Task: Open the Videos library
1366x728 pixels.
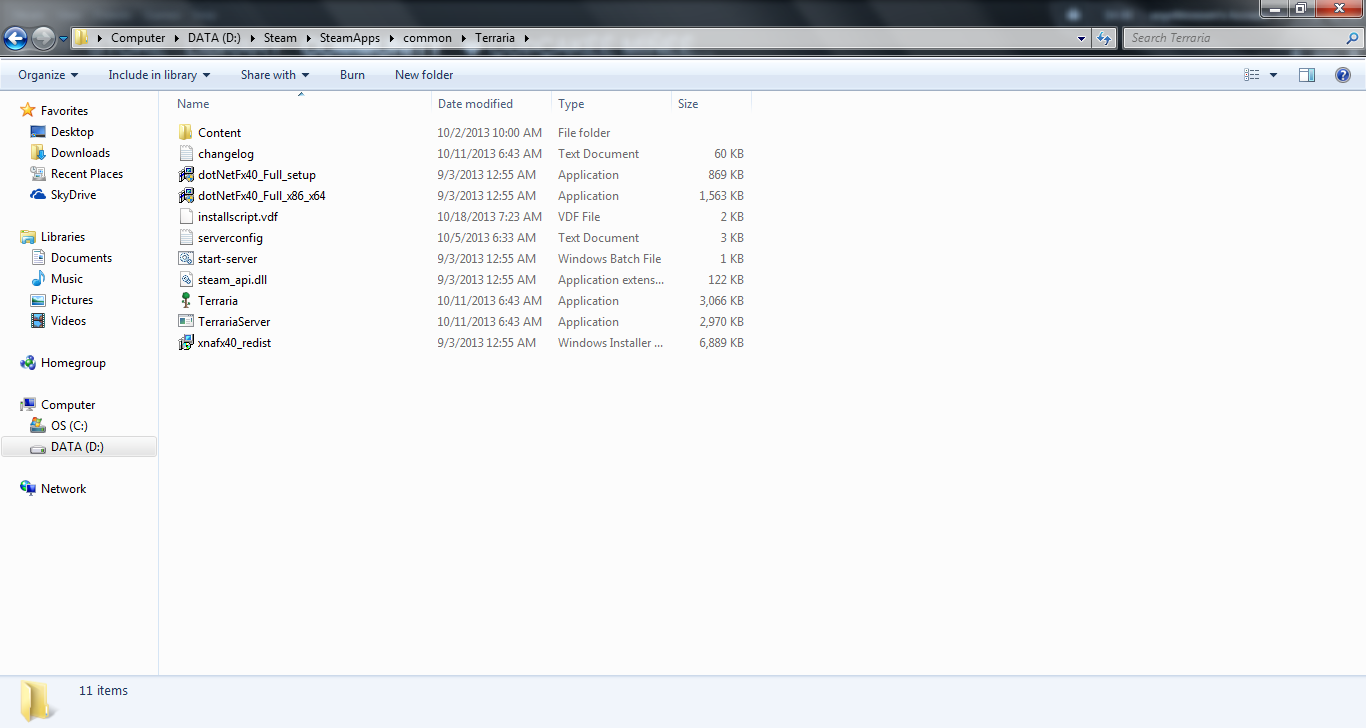Action: (68, 321)
